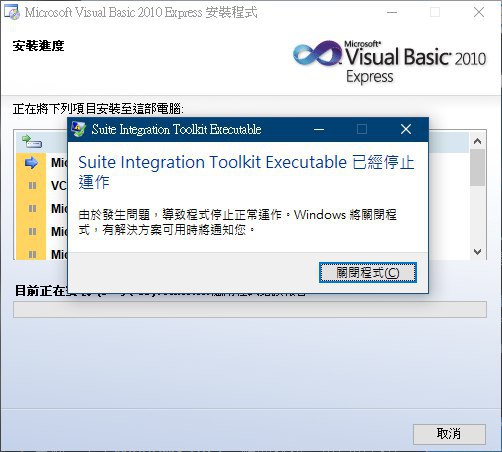Viewport: 502px width, 452px height.
Task: Click the installation progress bar
Action: coord(250,310)
